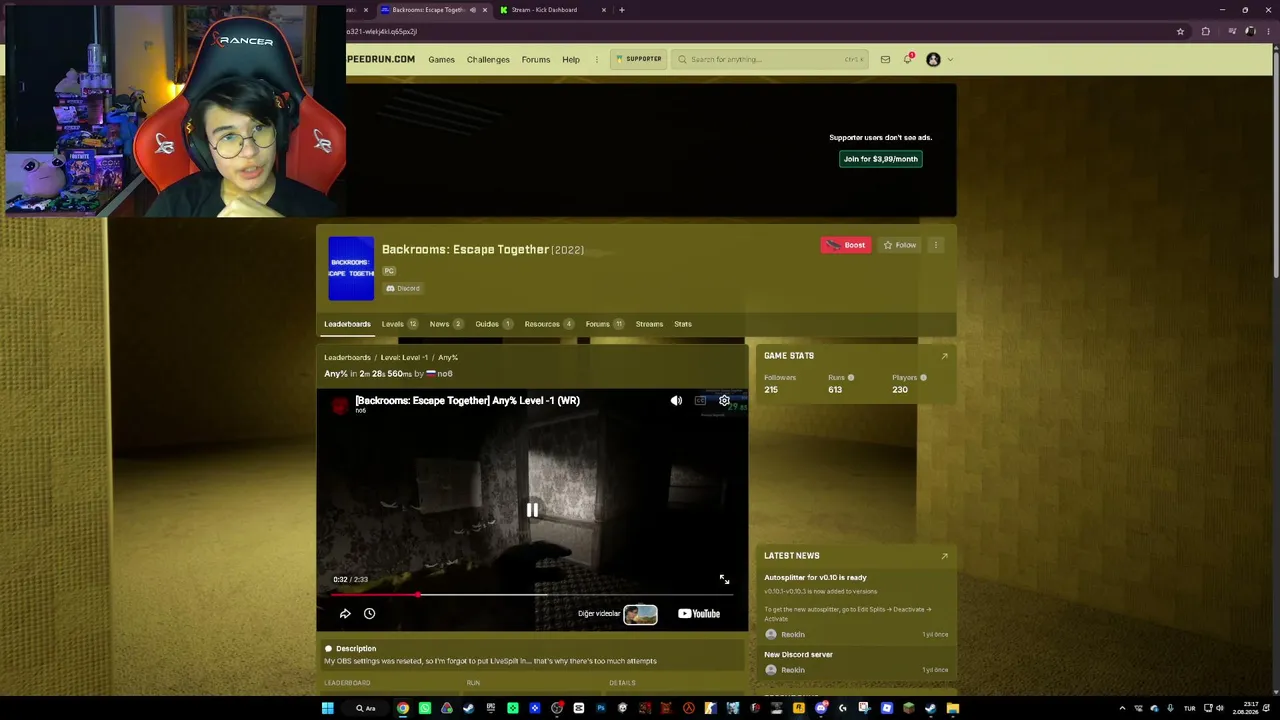Image resolution: width=1280 pixels, height=720 pixels.
Task: Show info about Players stat
Action: 923,378
